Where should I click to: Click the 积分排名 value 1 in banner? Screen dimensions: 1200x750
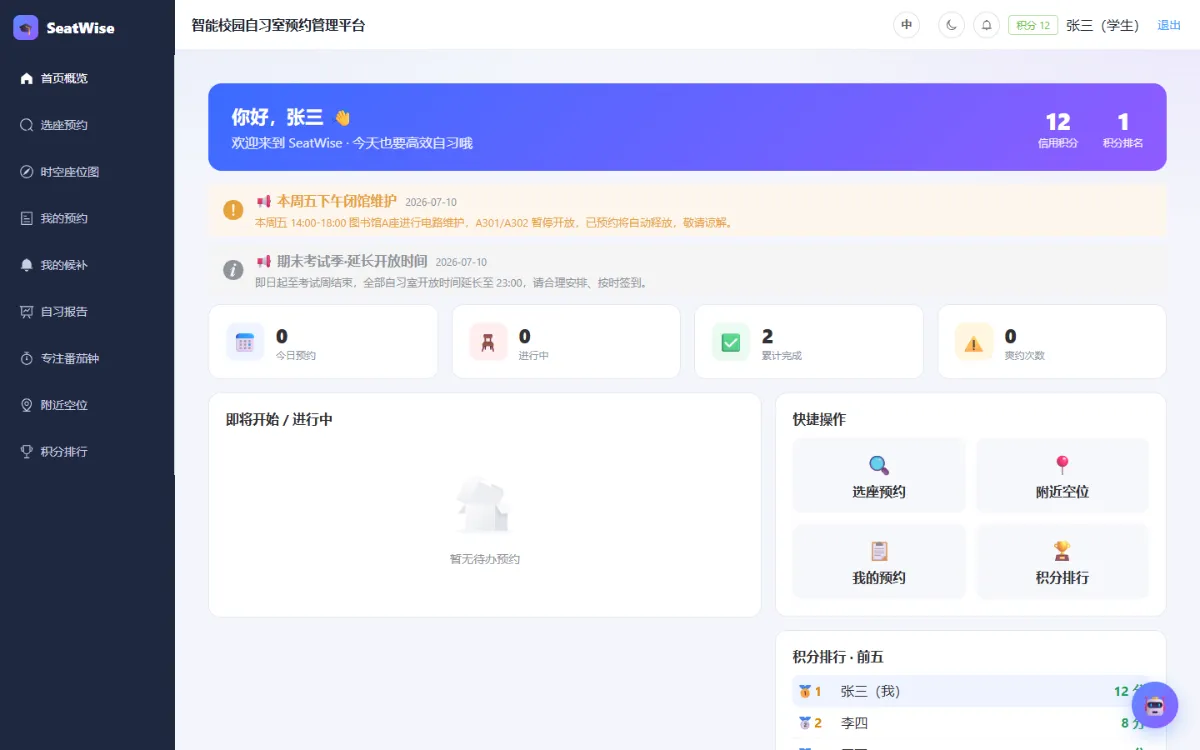[1123, 122]
